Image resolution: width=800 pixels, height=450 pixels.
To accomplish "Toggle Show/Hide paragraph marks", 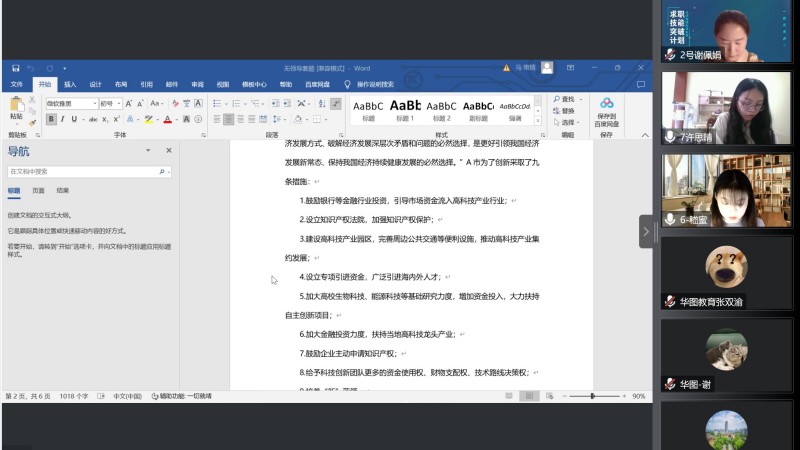I will (x=335, y=104).
